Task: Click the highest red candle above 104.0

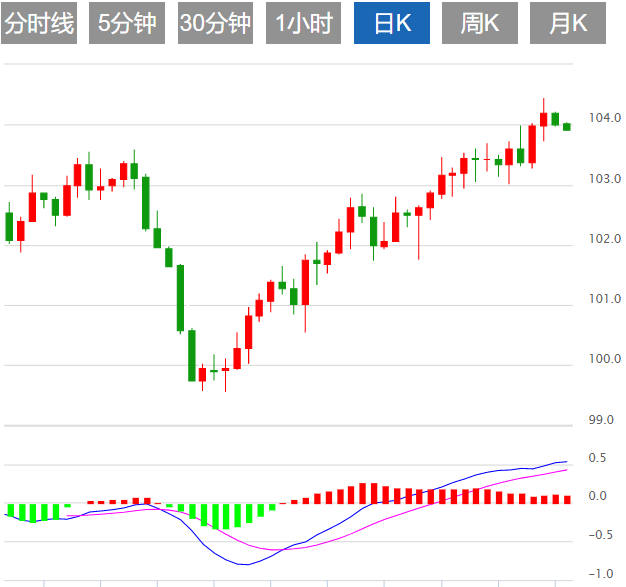Action: coord(544,119)
